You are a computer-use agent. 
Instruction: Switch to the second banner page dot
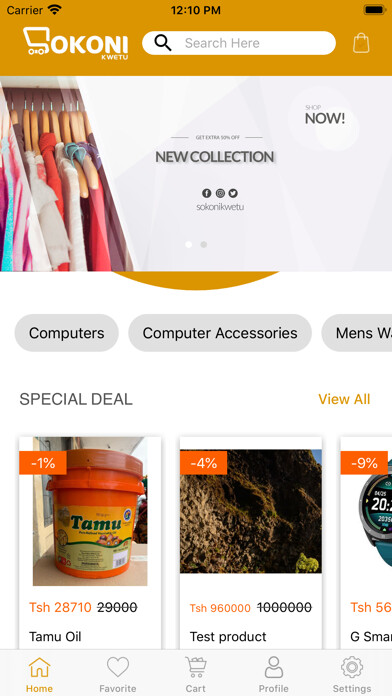204,244
